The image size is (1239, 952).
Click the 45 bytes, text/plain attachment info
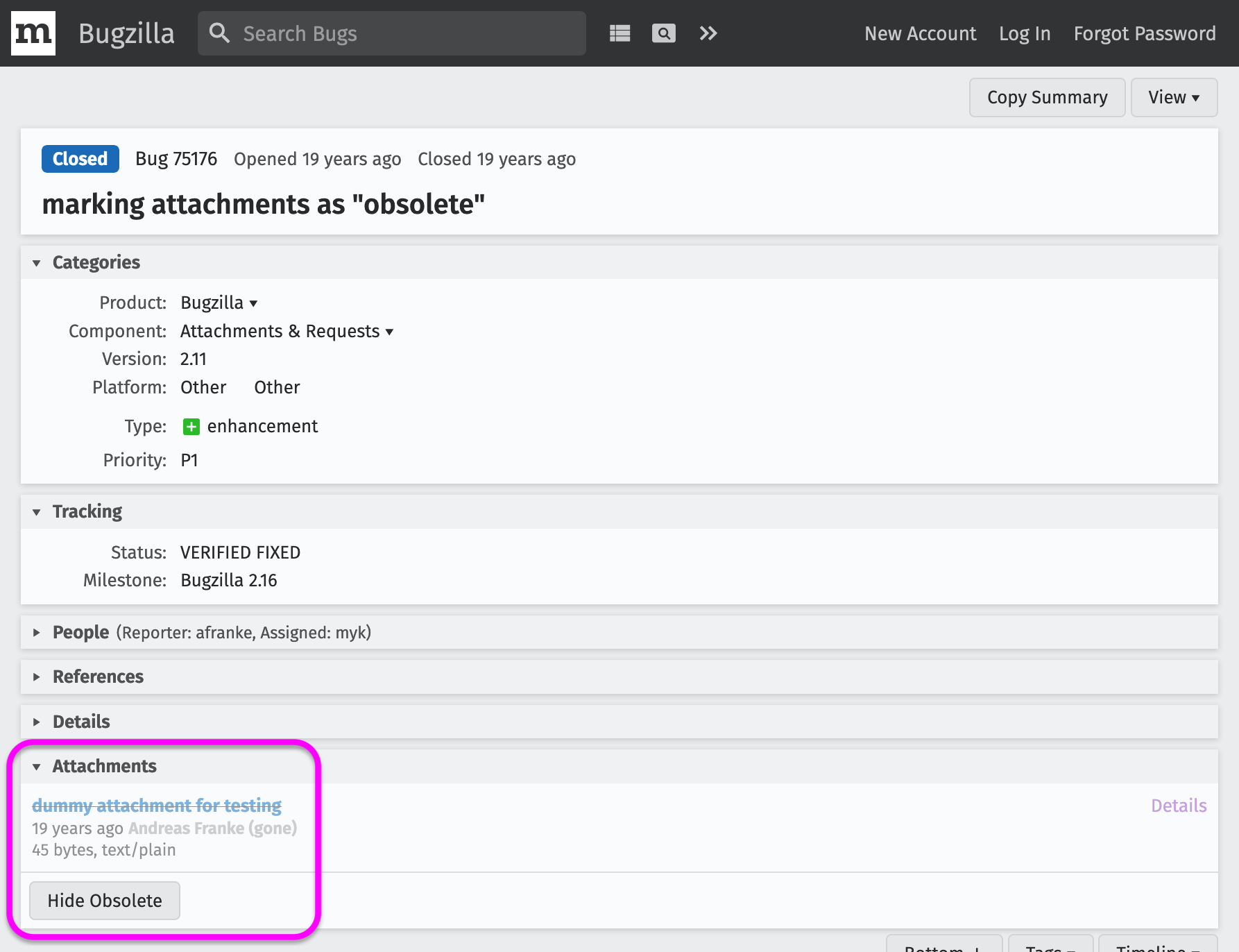(104, 850)
